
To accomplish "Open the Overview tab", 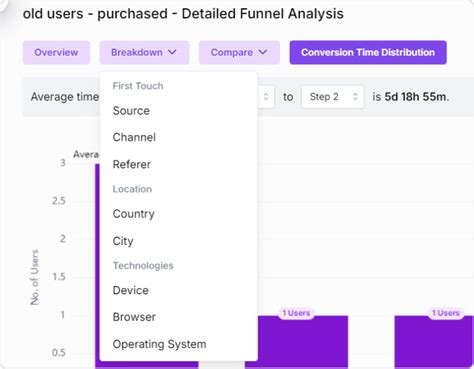I will coord(56,52).
